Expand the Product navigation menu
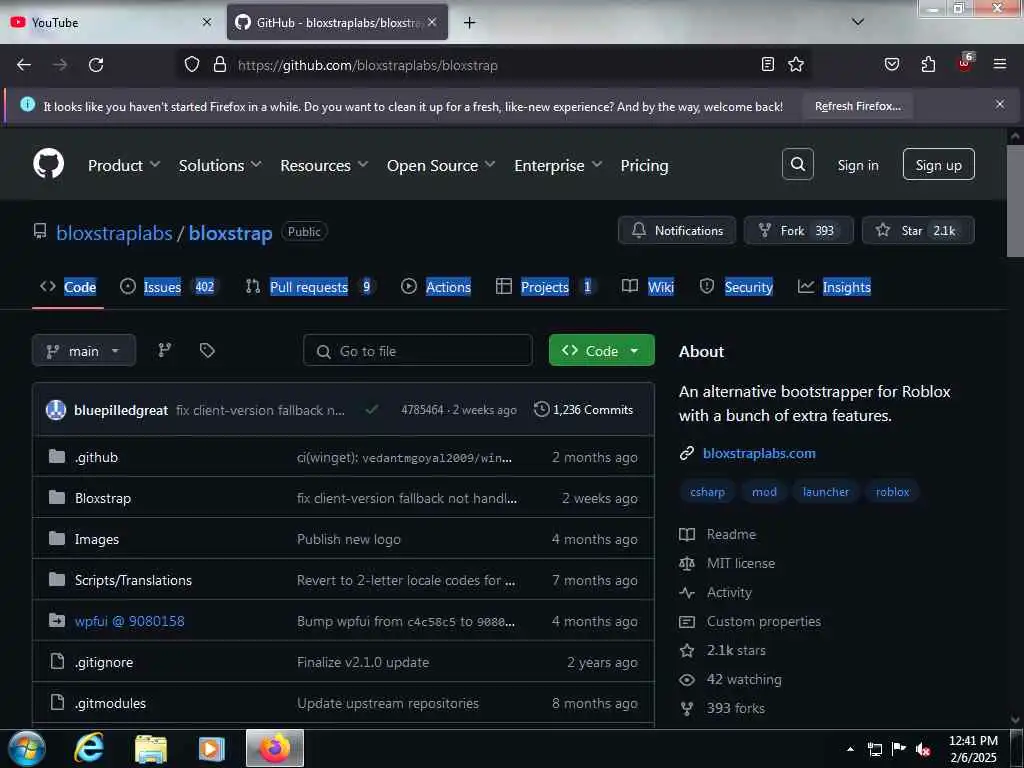Screen dimensions: 1024x768 (x=123, y=165)
